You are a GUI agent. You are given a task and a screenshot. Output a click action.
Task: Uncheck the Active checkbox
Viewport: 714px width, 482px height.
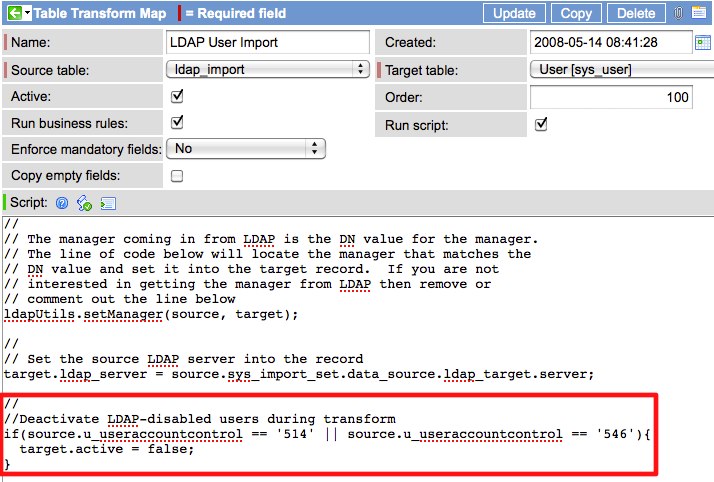point(177,97)
